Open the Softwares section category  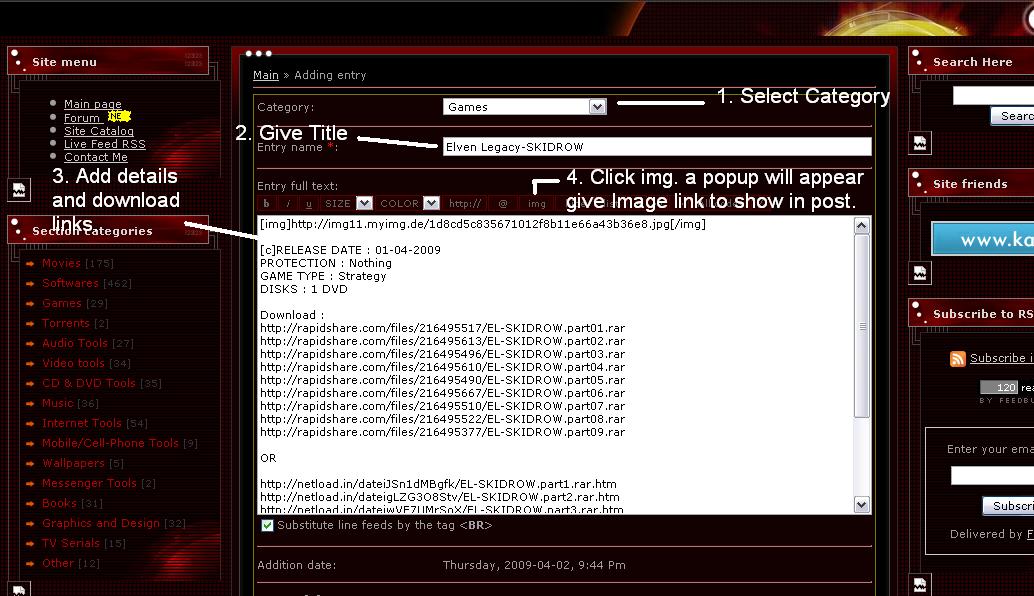tap(70, 283)
